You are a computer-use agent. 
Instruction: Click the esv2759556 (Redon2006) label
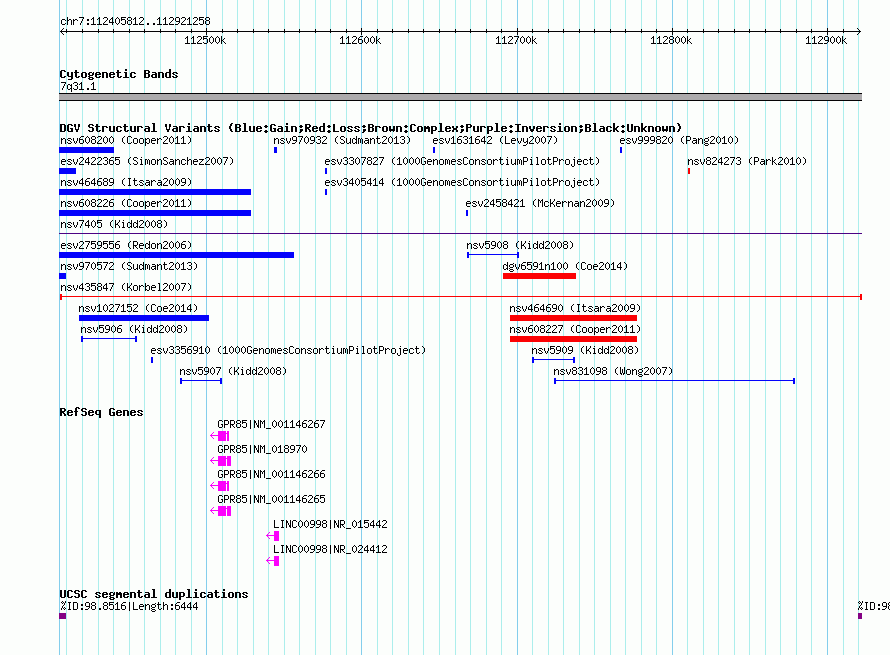pos(126,245)
